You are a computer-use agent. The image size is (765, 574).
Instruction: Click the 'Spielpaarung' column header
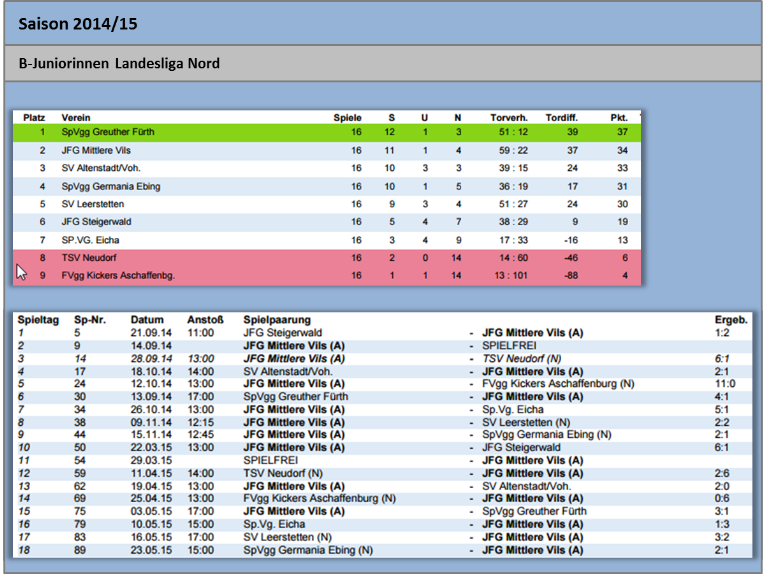click(x=277, y=320)
